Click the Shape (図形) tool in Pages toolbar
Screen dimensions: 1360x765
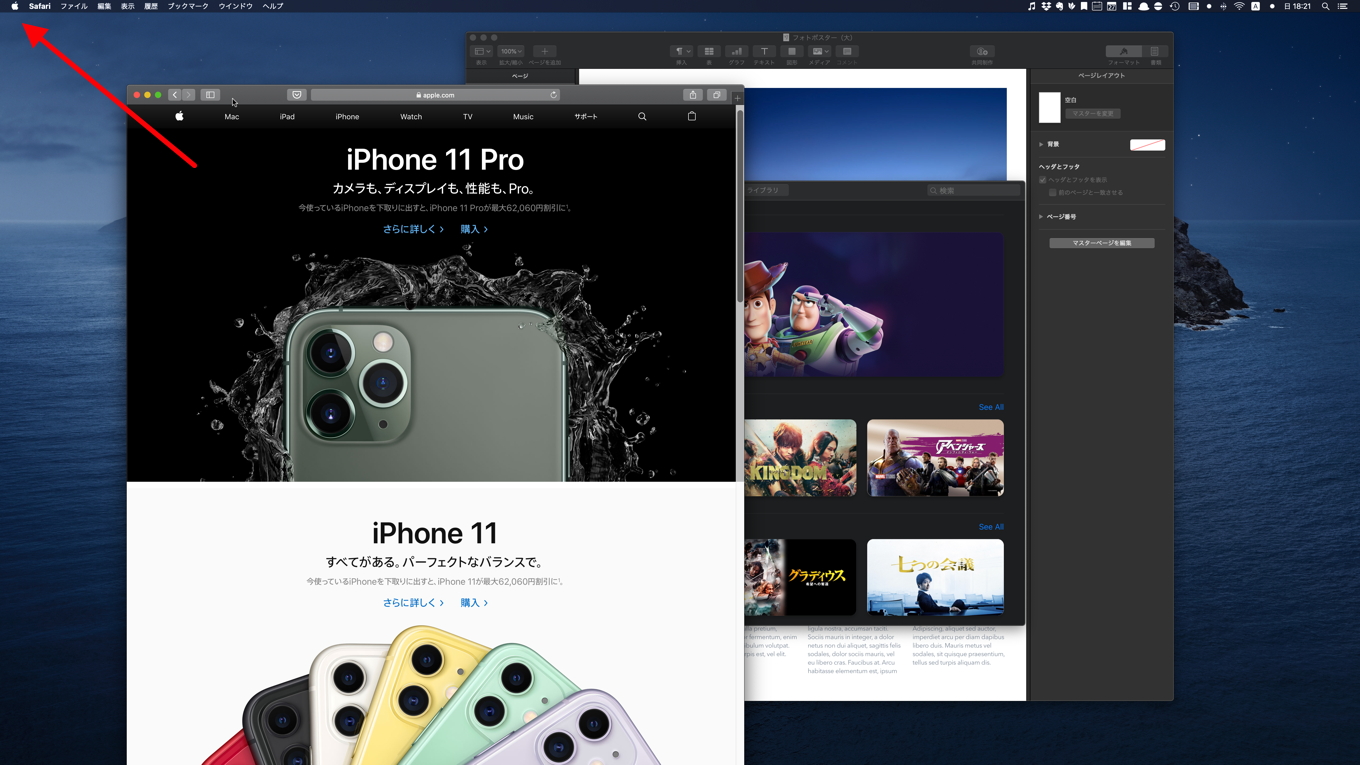(791, 51)
